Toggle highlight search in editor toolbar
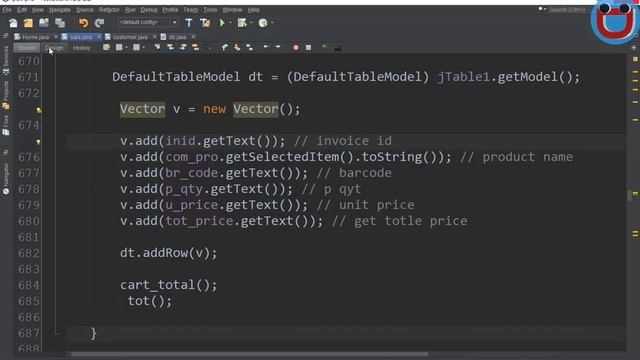Viewport: 640px width, 360px height. point(196,48)
